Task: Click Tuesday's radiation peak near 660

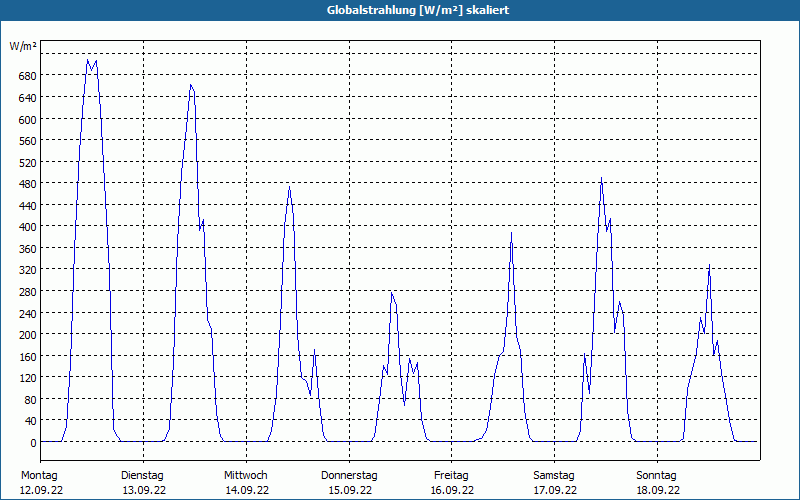Action: click(x=191, y=85)
